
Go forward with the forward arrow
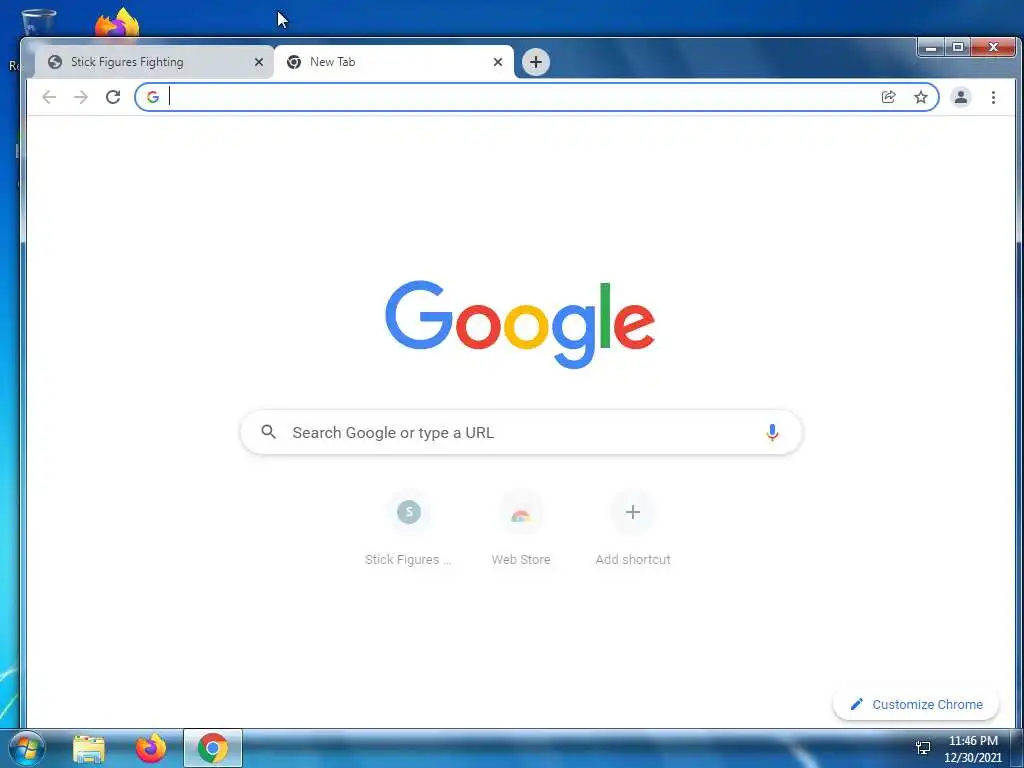pyautogui.click(x=81, y=97)
